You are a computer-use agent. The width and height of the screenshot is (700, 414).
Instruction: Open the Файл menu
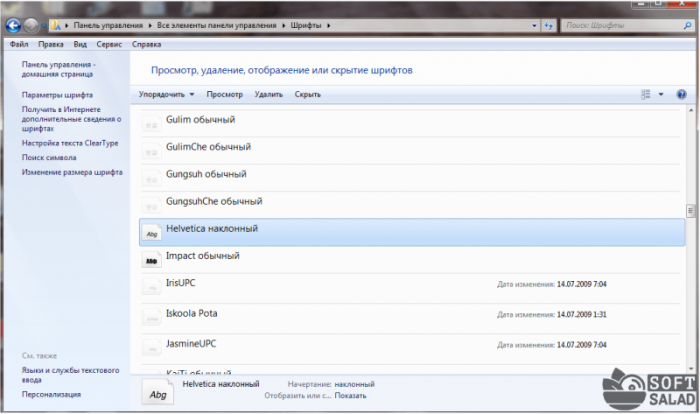pos(19,44)
